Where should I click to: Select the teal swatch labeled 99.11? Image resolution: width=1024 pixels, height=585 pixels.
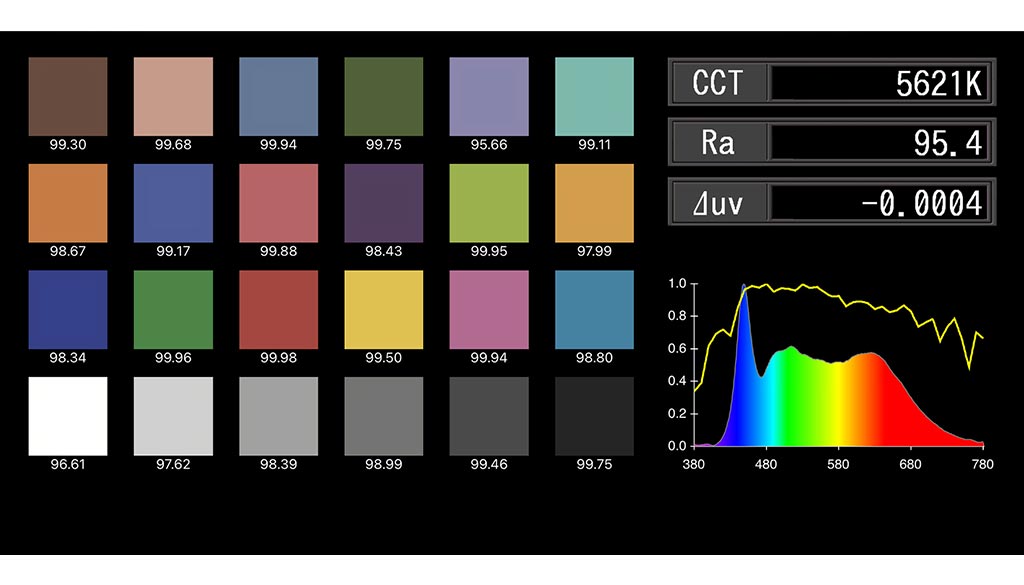pyautogui.click(x=594, y=97)
